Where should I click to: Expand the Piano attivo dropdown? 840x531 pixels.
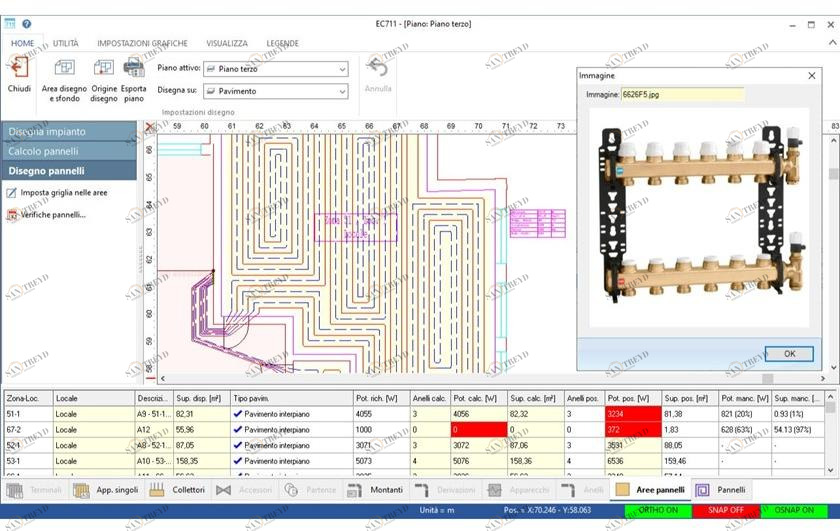(x=275, y=69)
